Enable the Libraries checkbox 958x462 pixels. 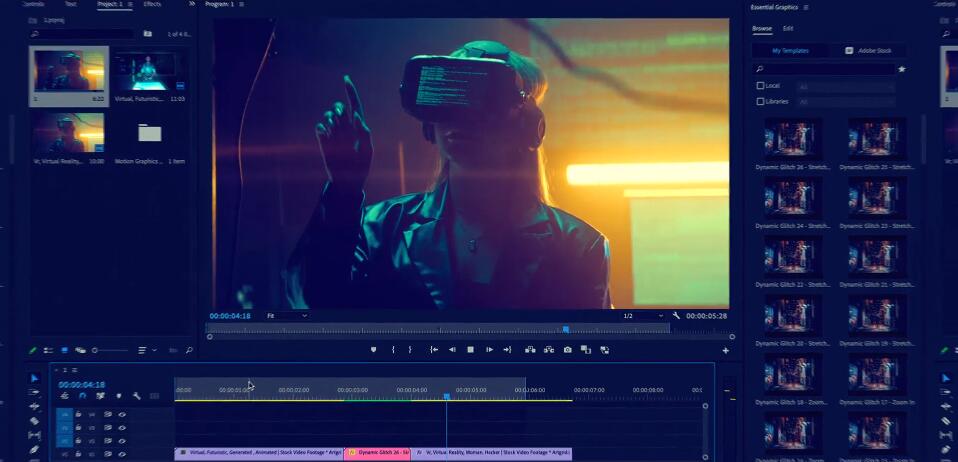[761, 101]
